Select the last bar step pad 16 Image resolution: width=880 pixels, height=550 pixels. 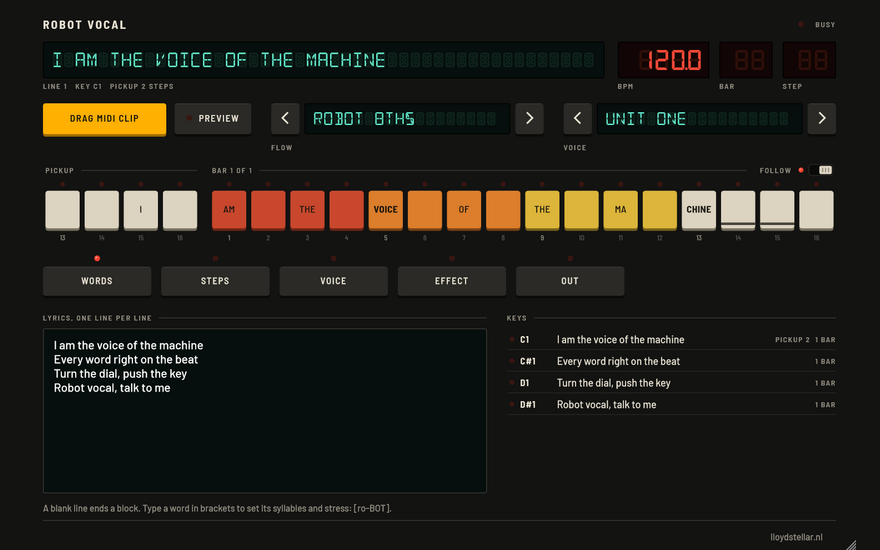[816, 210]
